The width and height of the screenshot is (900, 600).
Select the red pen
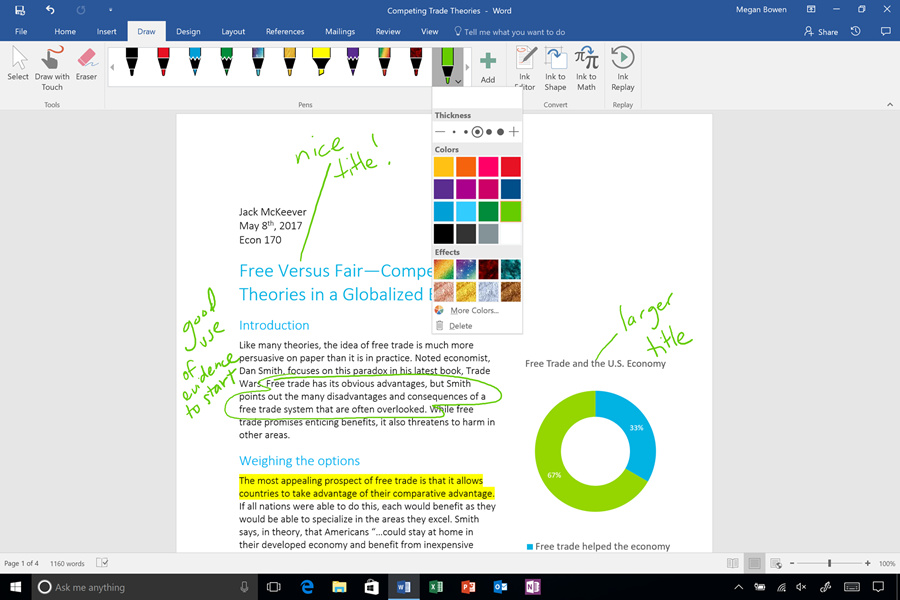163,62
